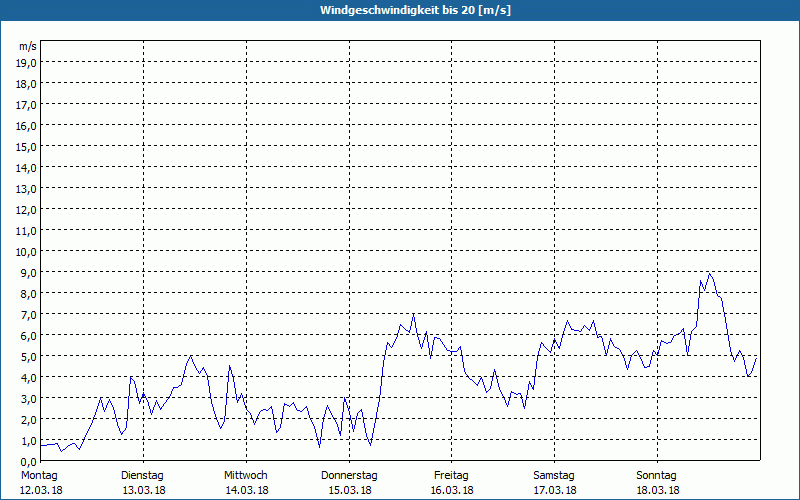Click the 'Dienstag' day label
Image resolution: width=800 pixels, height=500 pixels.
(142, 476)
